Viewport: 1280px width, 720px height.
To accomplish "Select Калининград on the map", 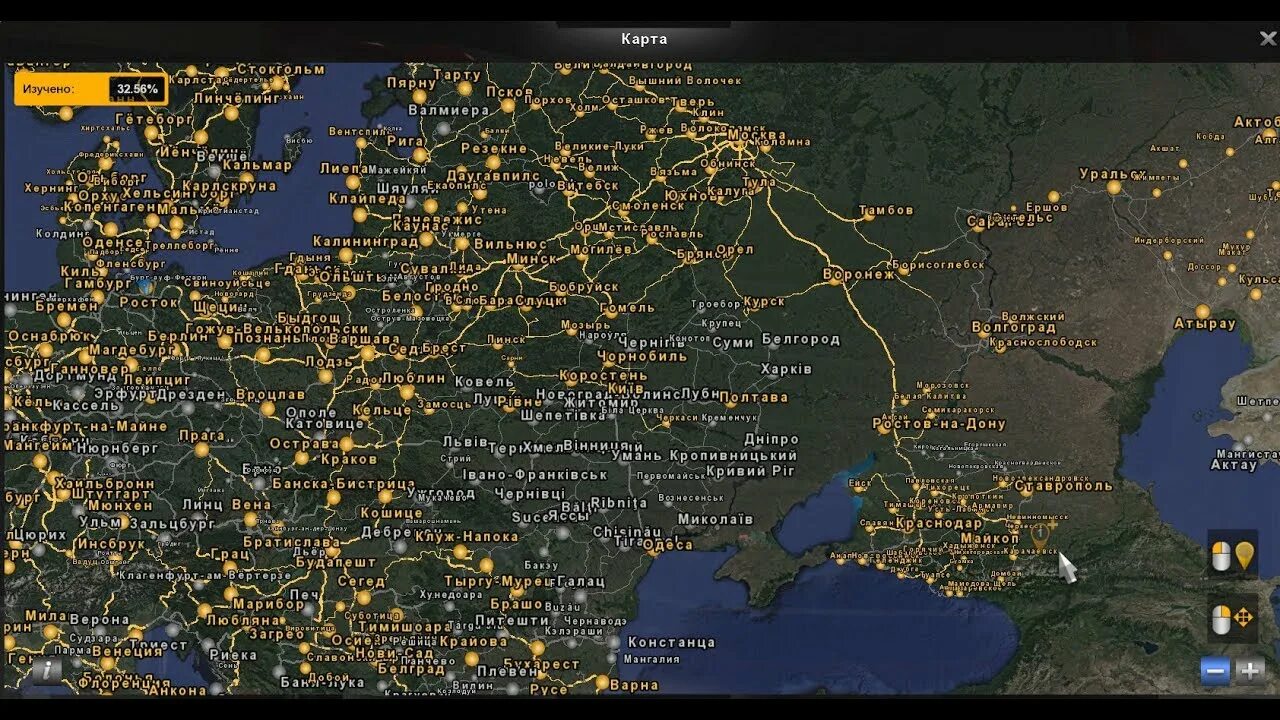I will click(365, 242).
